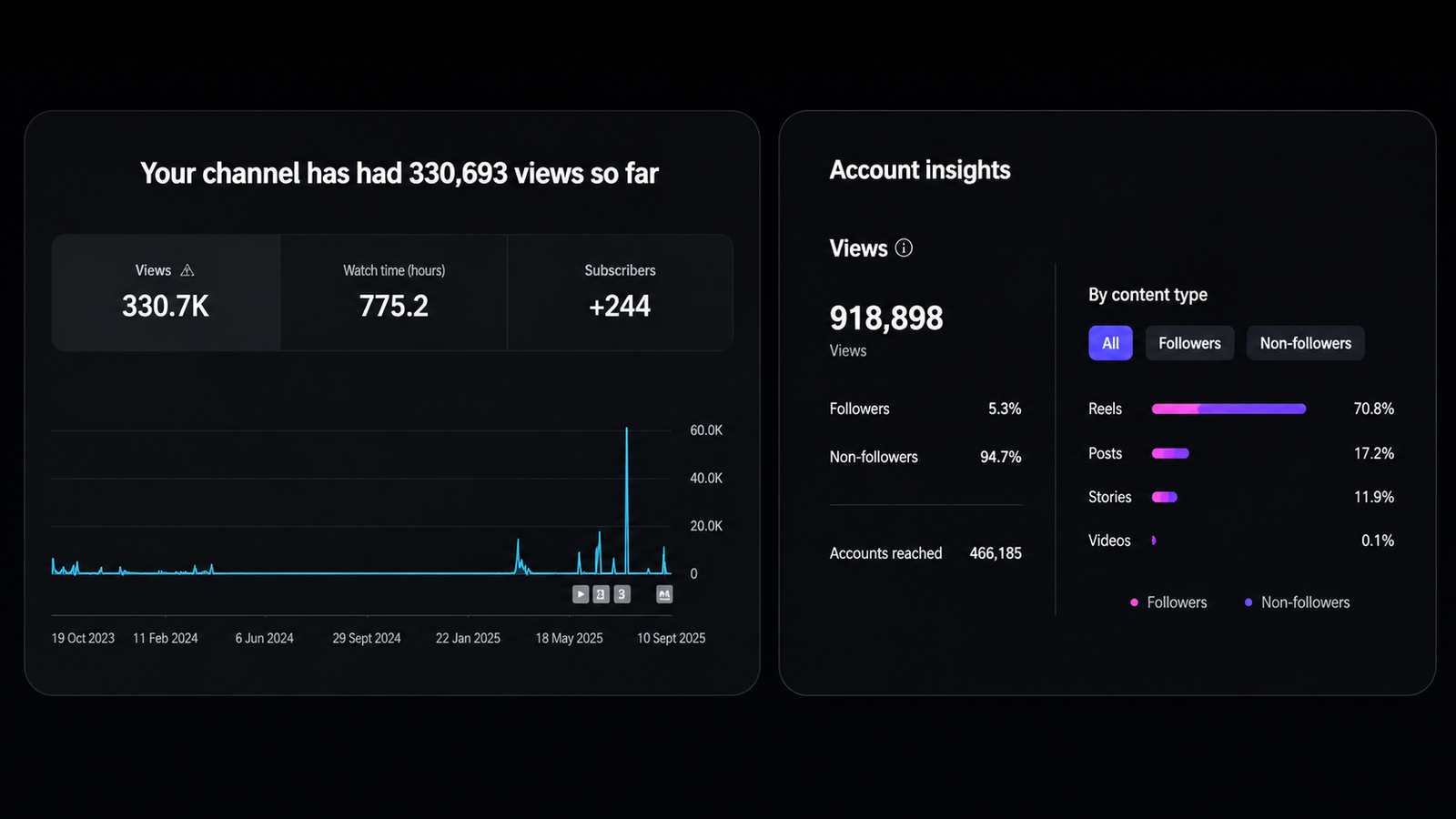Select the Watch time (hours) tab
Viewport: 1456px width, 819px height.
tap(393, 293)
